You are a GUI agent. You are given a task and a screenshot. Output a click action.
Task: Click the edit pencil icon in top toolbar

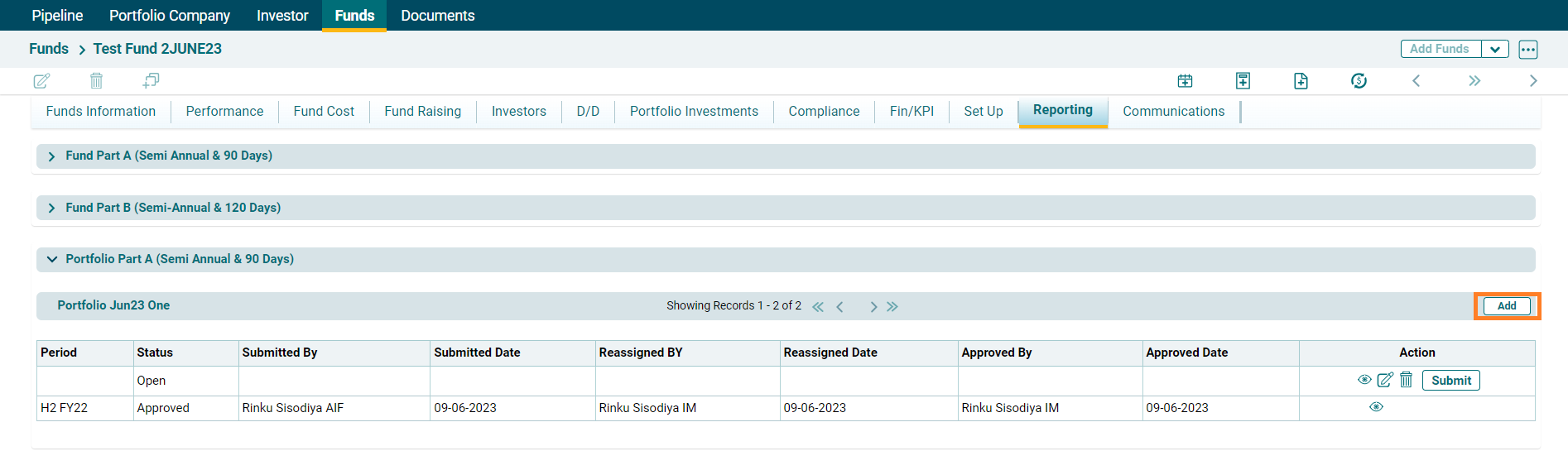click(x=41, y=81)
